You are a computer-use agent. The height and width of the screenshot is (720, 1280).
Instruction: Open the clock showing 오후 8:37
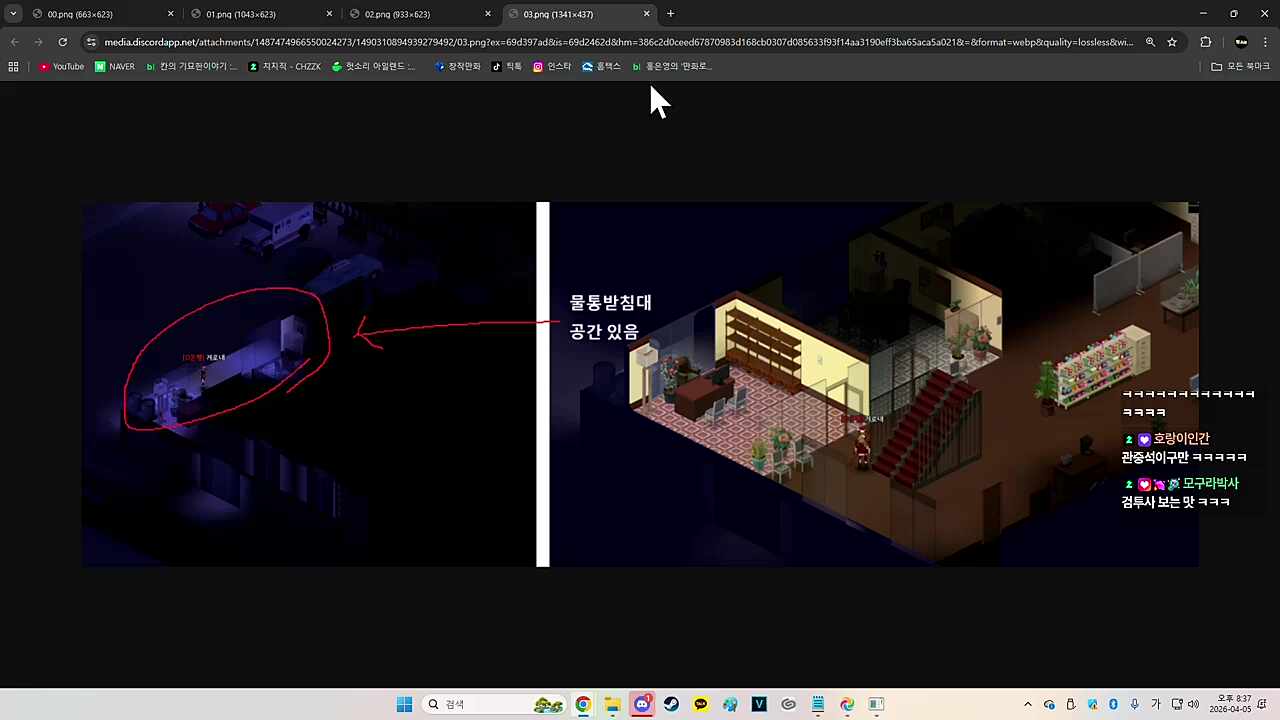[x=1229, y=704]
